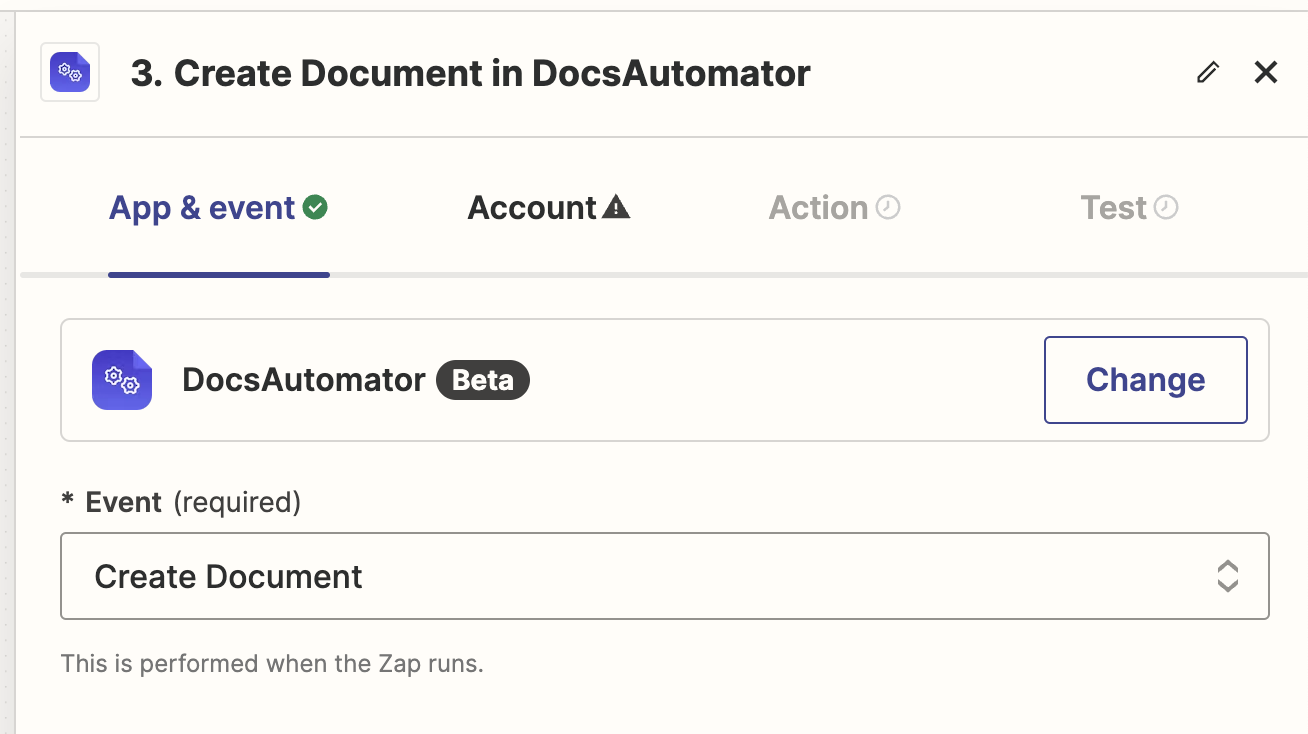Click the warning triangle next to Account
Image resolution: width=1308 pixels, height=734 pixels.
[617, 207]
